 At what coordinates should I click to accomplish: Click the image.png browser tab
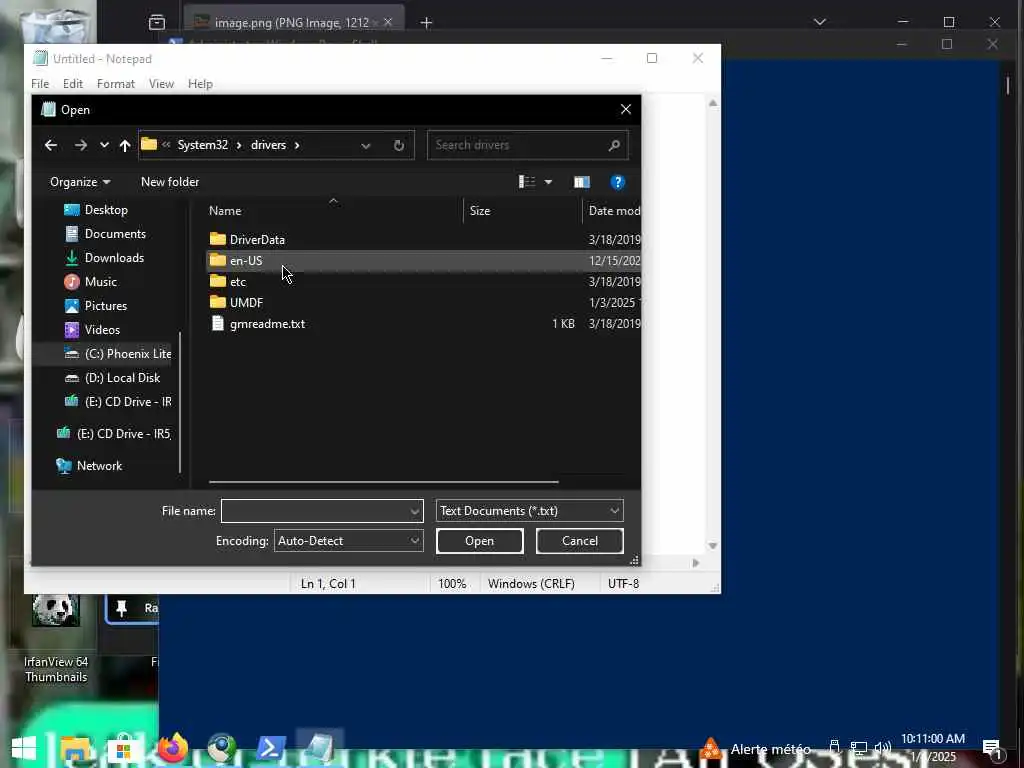coord(294,23)
